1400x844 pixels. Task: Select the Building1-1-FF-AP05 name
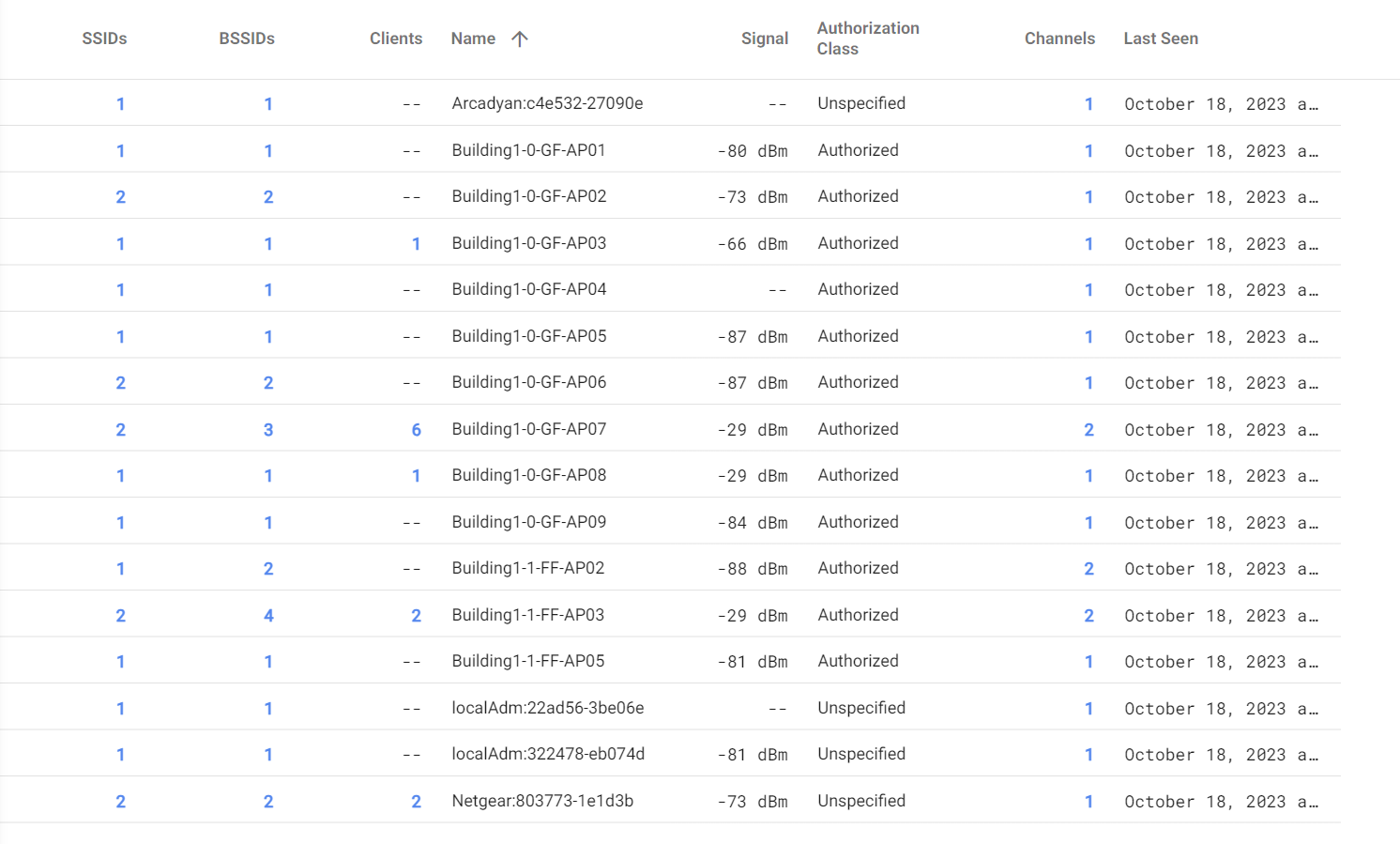[x=528, y=661]
